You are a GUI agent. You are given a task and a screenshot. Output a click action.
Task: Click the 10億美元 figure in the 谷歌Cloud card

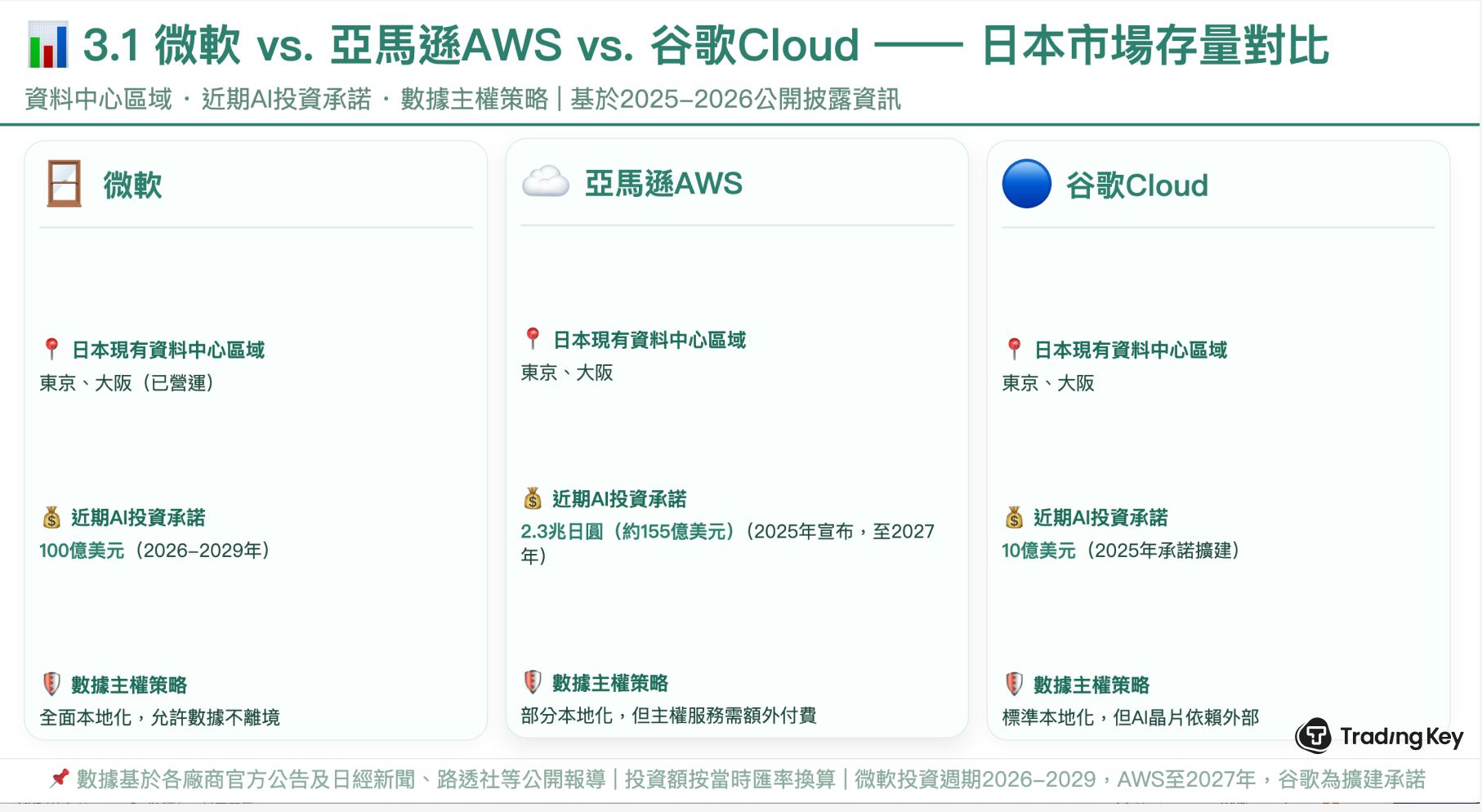pyautogui.click(x=1038, y=551)
